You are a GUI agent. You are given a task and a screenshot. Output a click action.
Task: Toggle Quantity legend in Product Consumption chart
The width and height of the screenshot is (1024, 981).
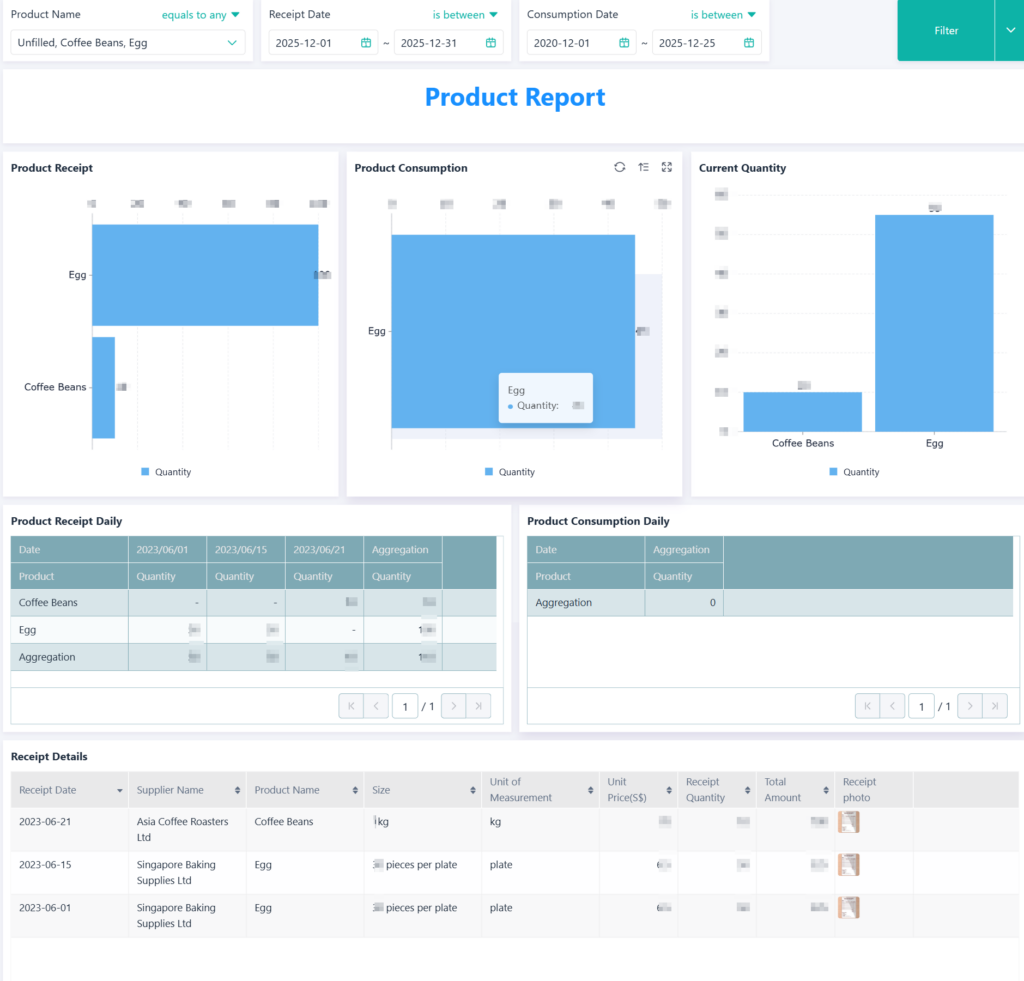[x=509, y=472]
